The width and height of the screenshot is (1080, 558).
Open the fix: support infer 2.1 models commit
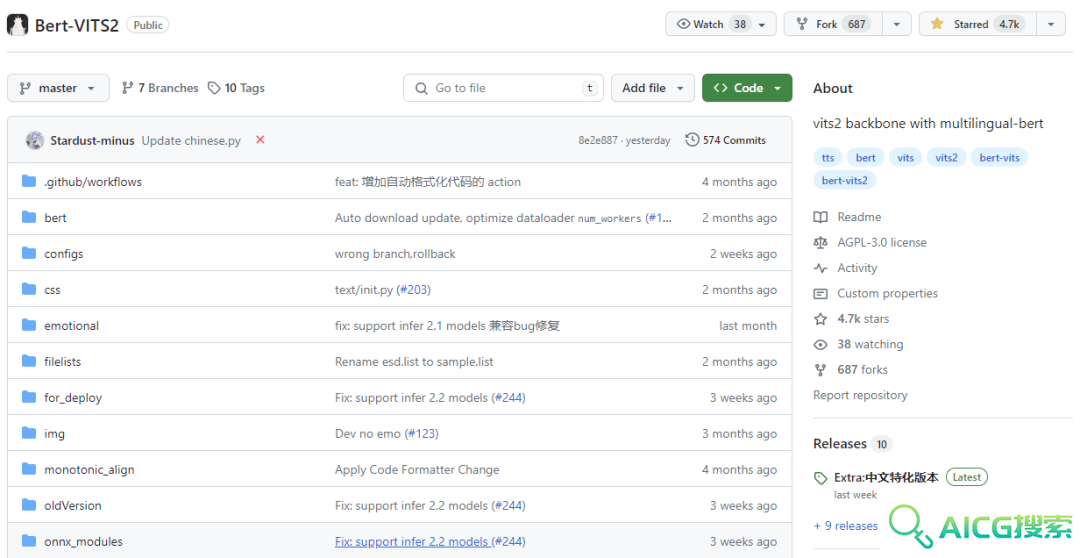[447, 326]
